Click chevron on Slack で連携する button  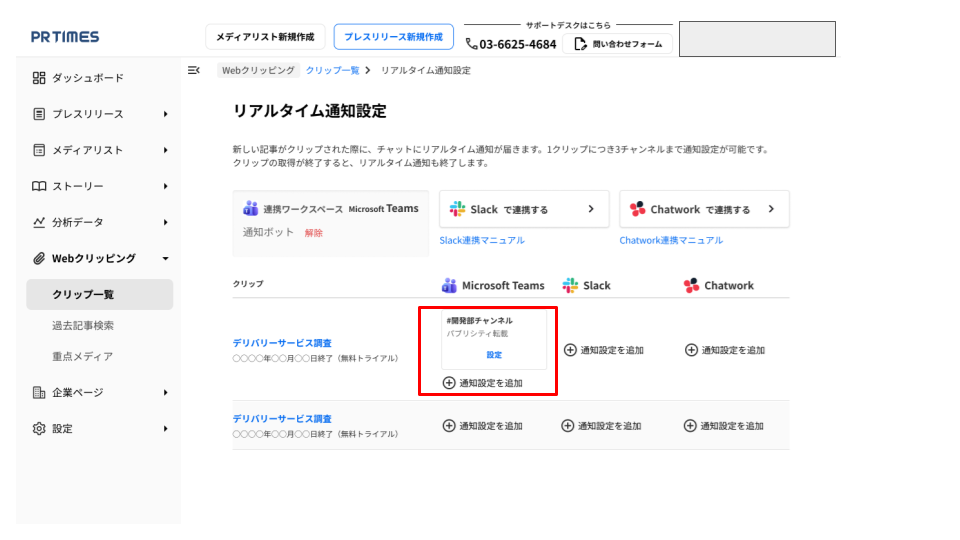(591, 209)
